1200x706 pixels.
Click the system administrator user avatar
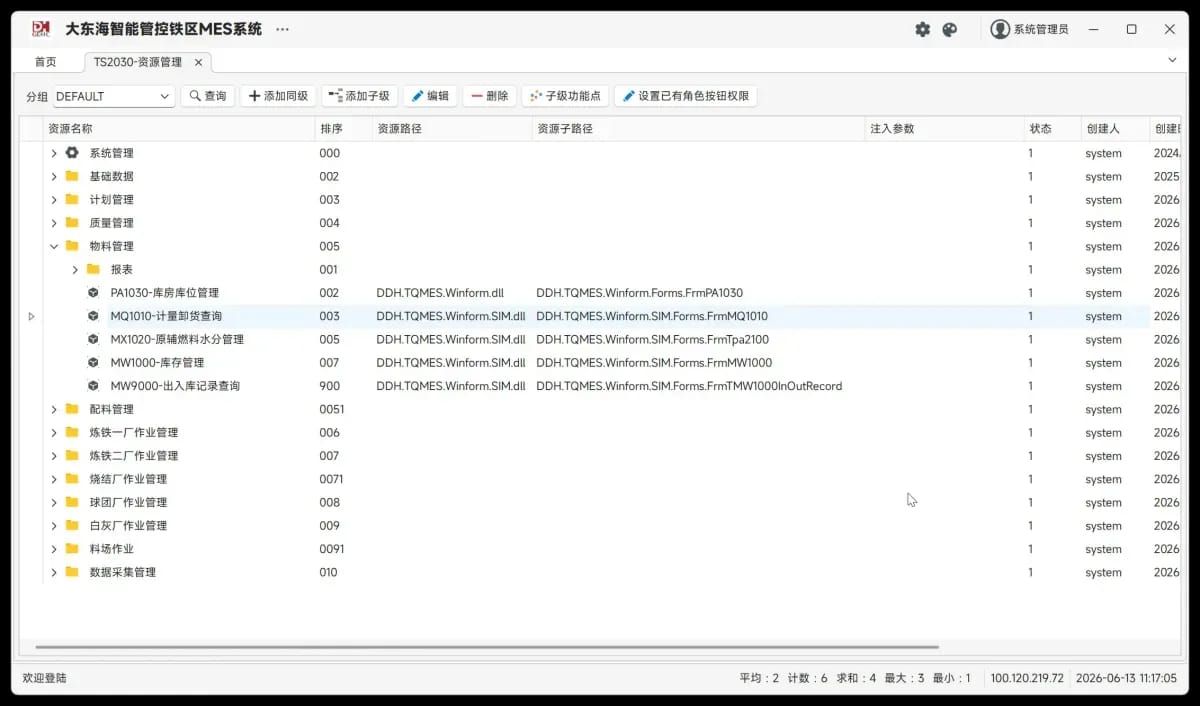[1000, 29]
